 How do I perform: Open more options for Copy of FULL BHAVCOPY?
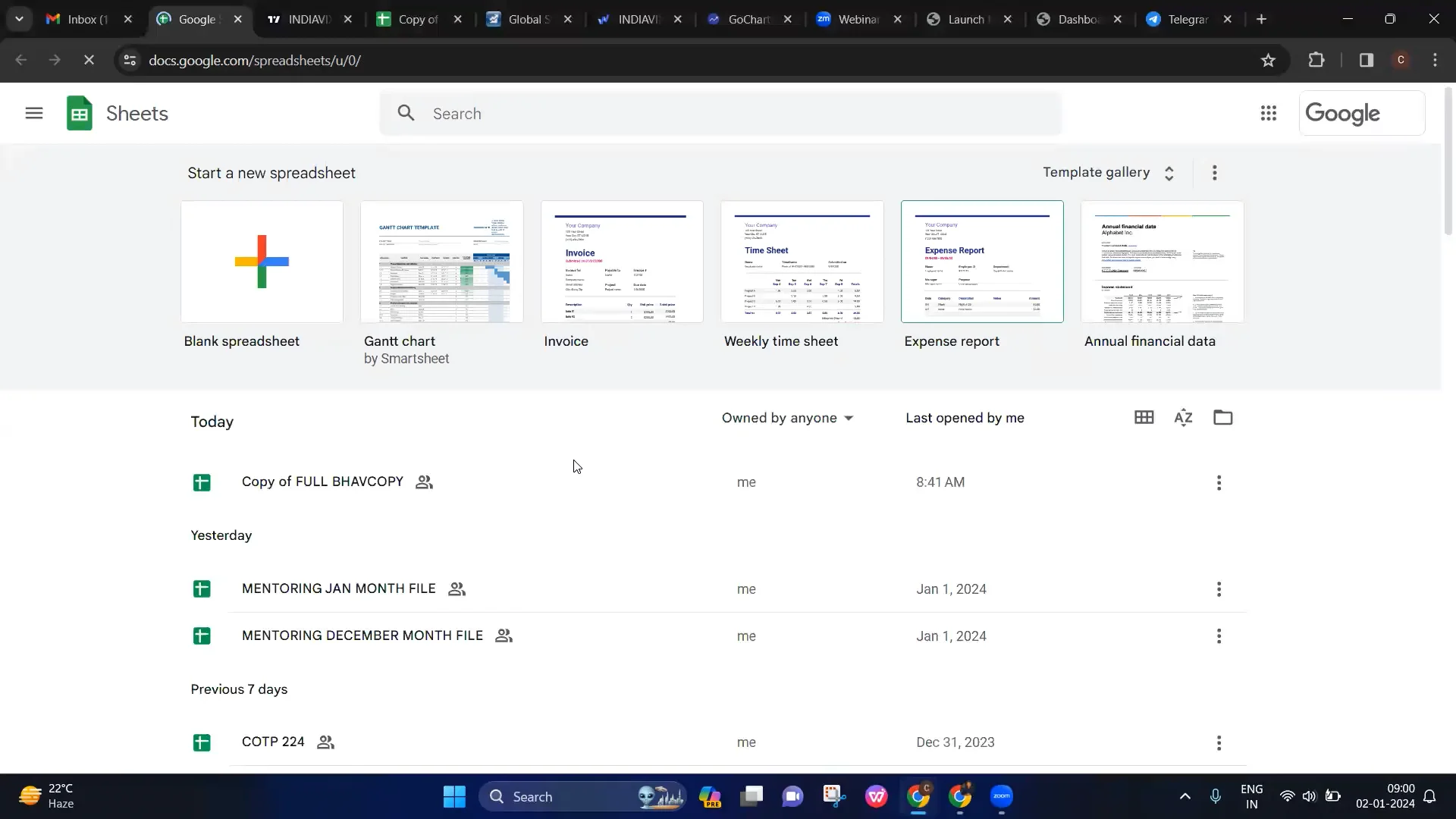click(1219, 483)
